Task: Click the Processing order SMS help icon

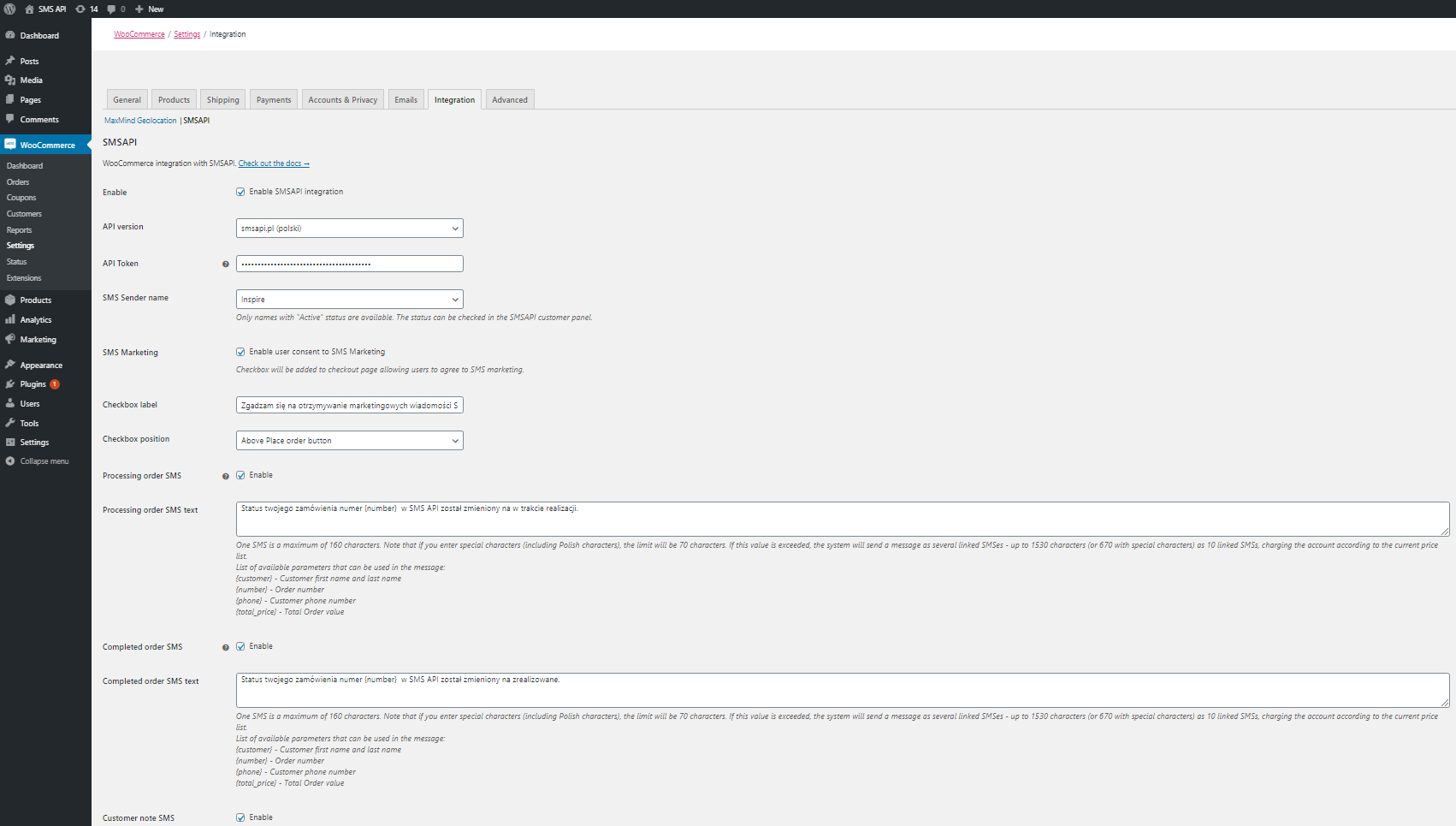Action: 226,476
